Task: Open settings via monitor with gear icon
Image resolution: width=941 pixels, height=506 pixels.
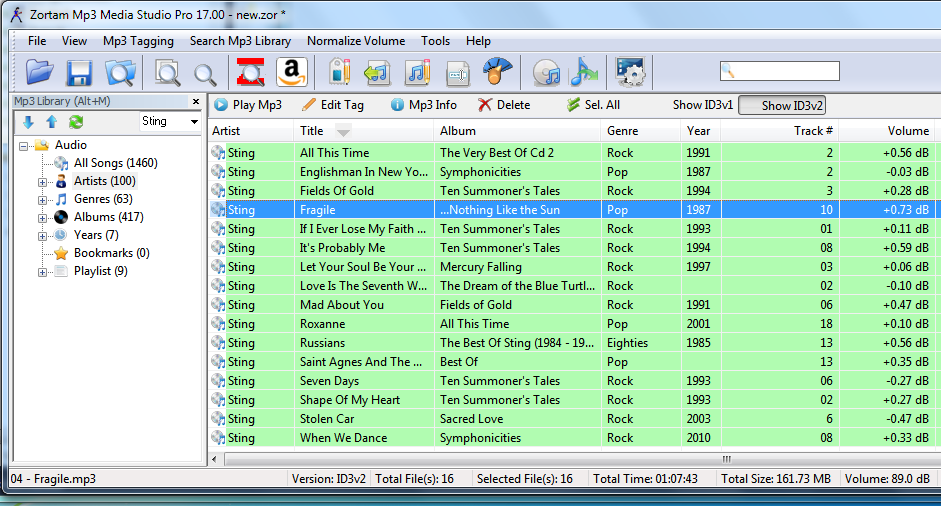Action: point(630,72)
